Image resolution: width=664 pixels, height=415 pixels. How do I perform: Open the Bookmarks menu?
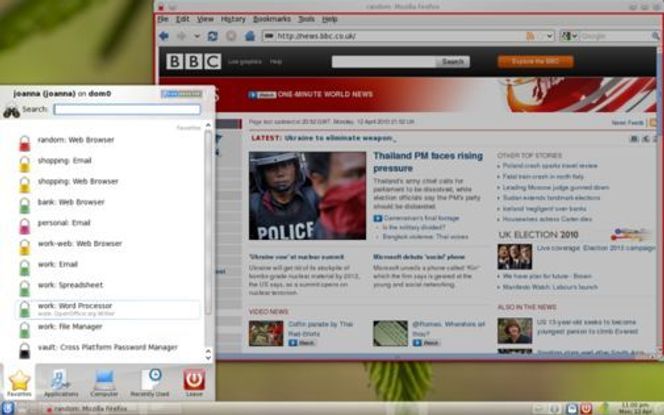pyautogui.click(x=271, y=19)
